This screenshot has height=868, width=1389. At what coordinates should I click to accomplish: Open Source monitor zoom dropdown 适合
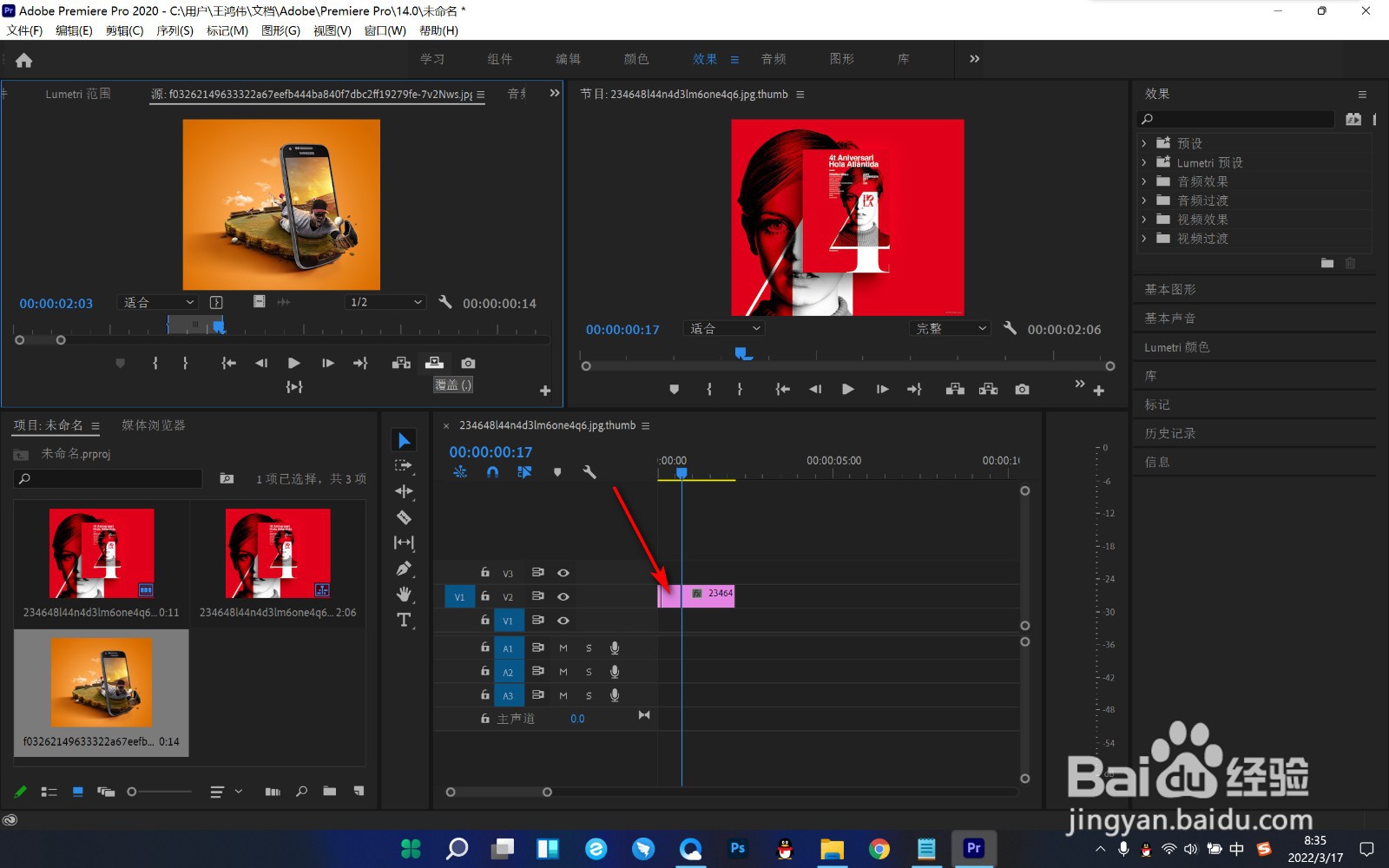[x=159, y=302]
